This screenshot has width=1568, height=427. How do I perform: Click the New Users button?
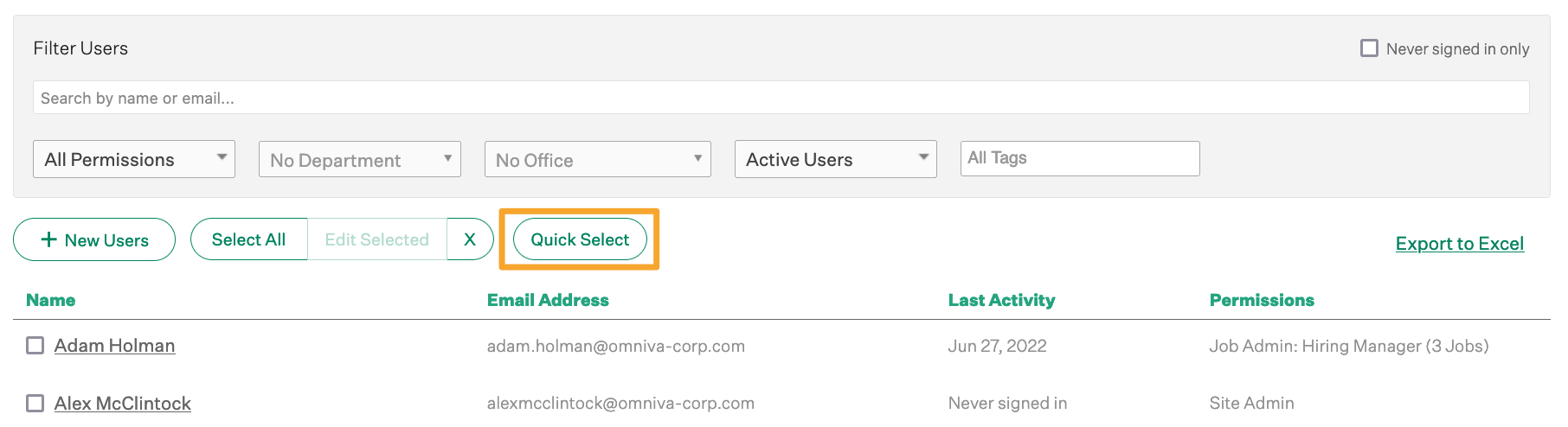[x=94, y=240]
